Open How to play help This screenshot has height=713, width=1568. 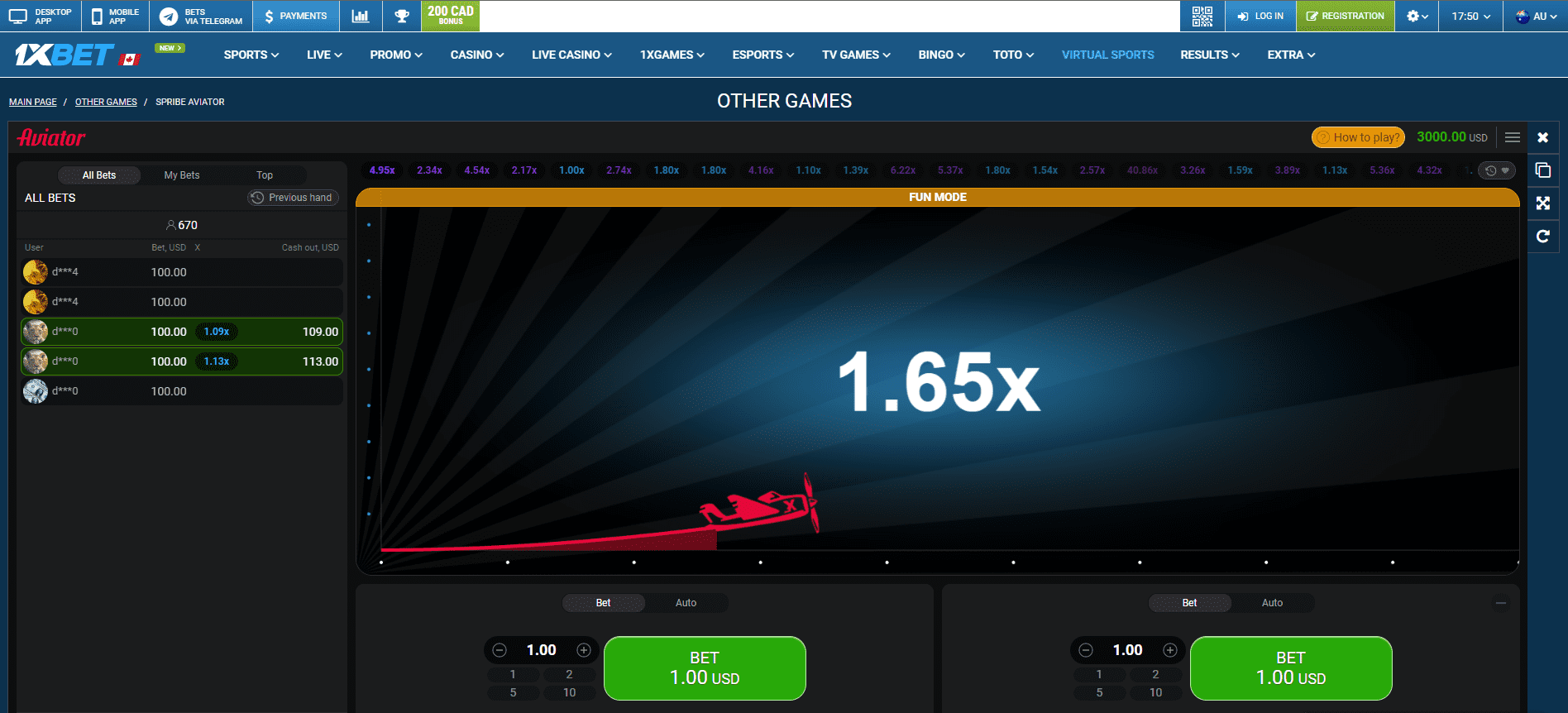click(x=1358, y=137)
